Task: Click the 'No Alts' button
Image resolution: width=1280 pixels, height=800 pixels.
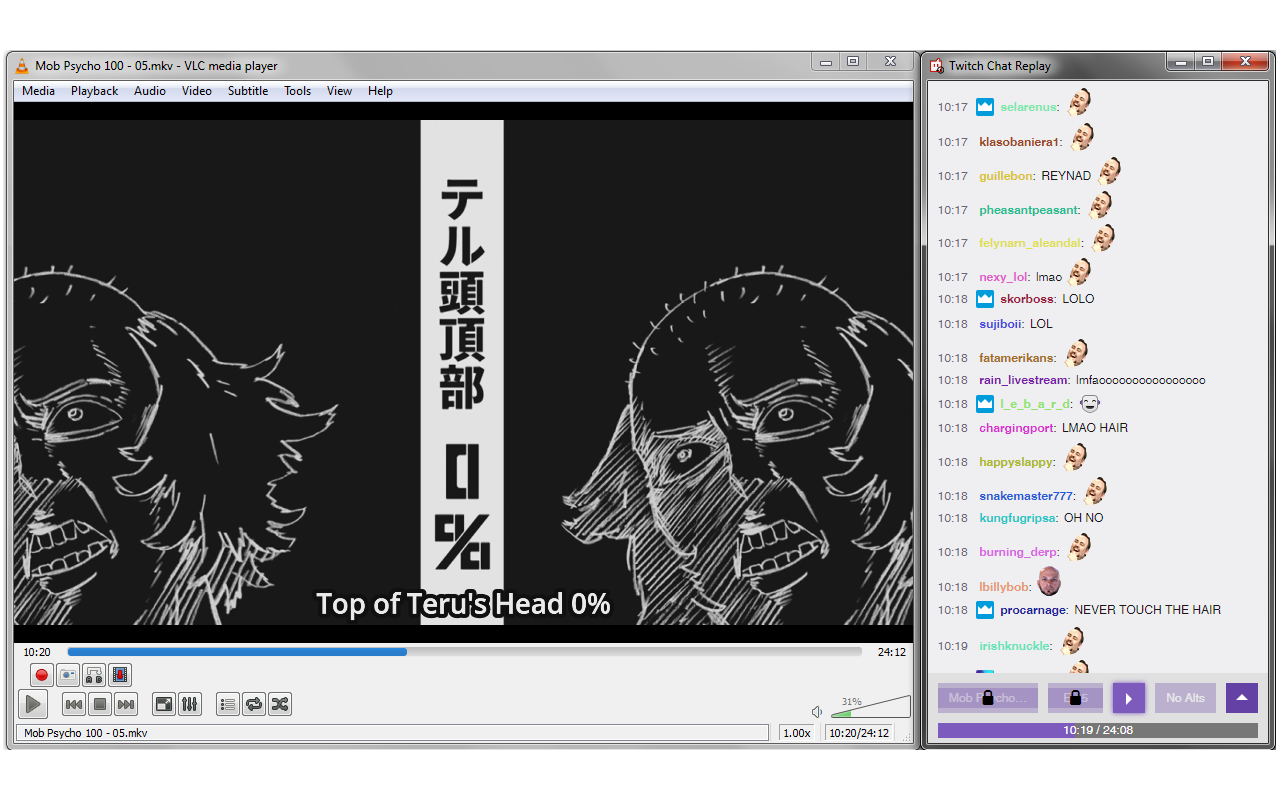Action: [x=1185, y=698]
